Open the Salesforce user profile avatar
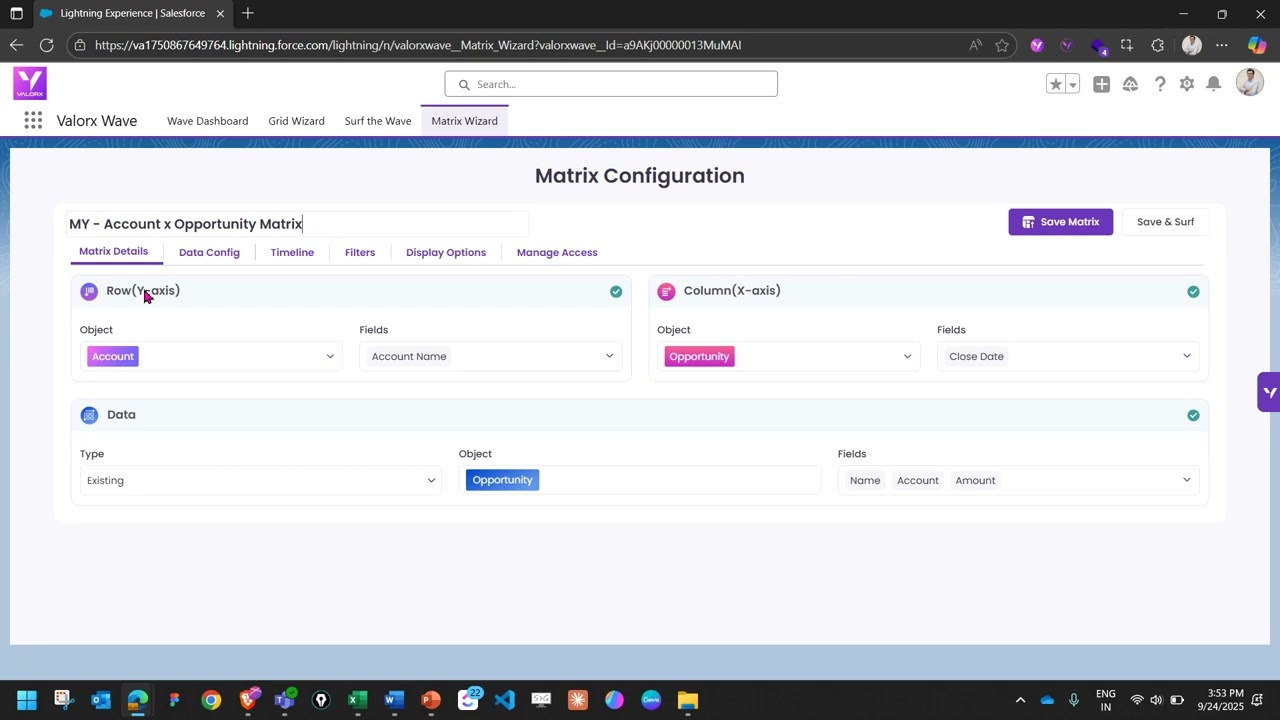Viewport: 1280px width, 720px height. (1250, 83)
